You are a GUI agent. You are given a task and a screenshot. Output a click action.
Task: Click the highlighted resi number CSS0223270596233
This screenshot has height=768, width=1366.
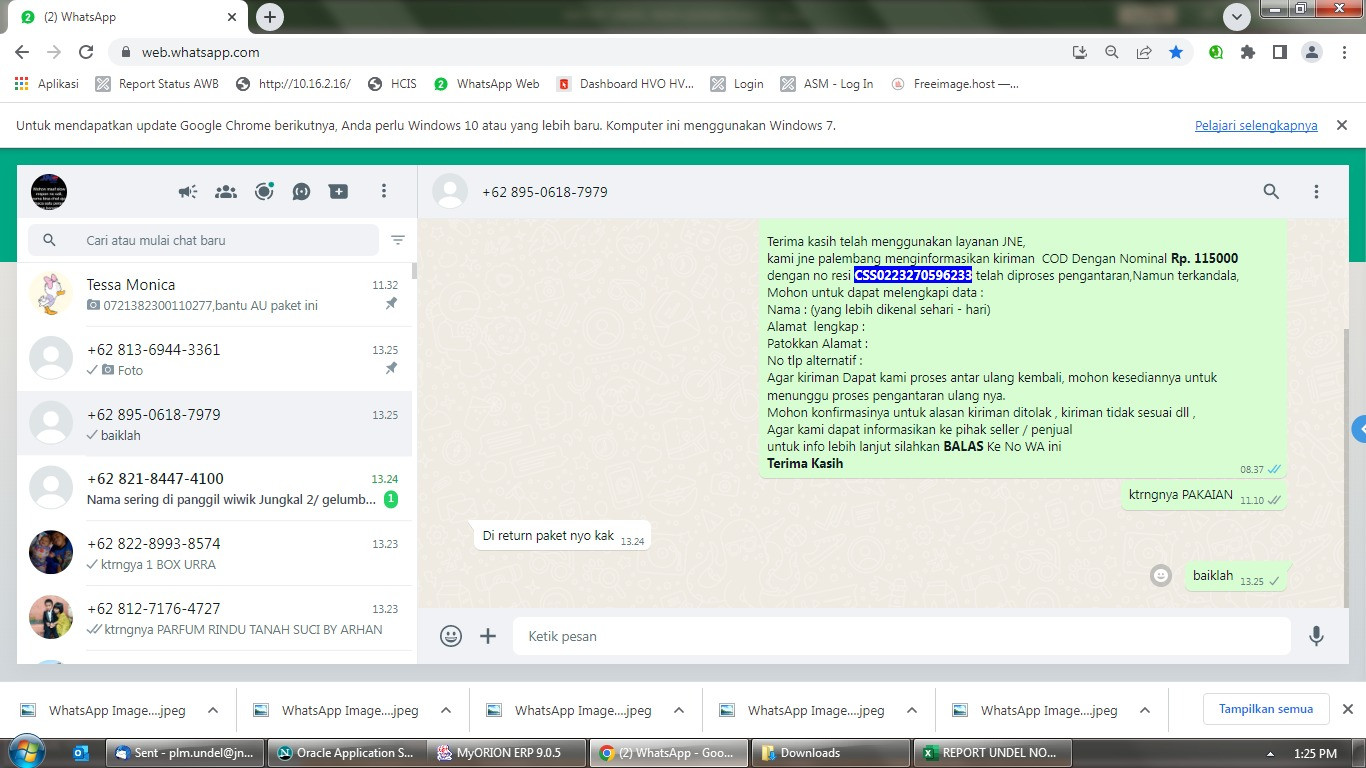point(913,275)
